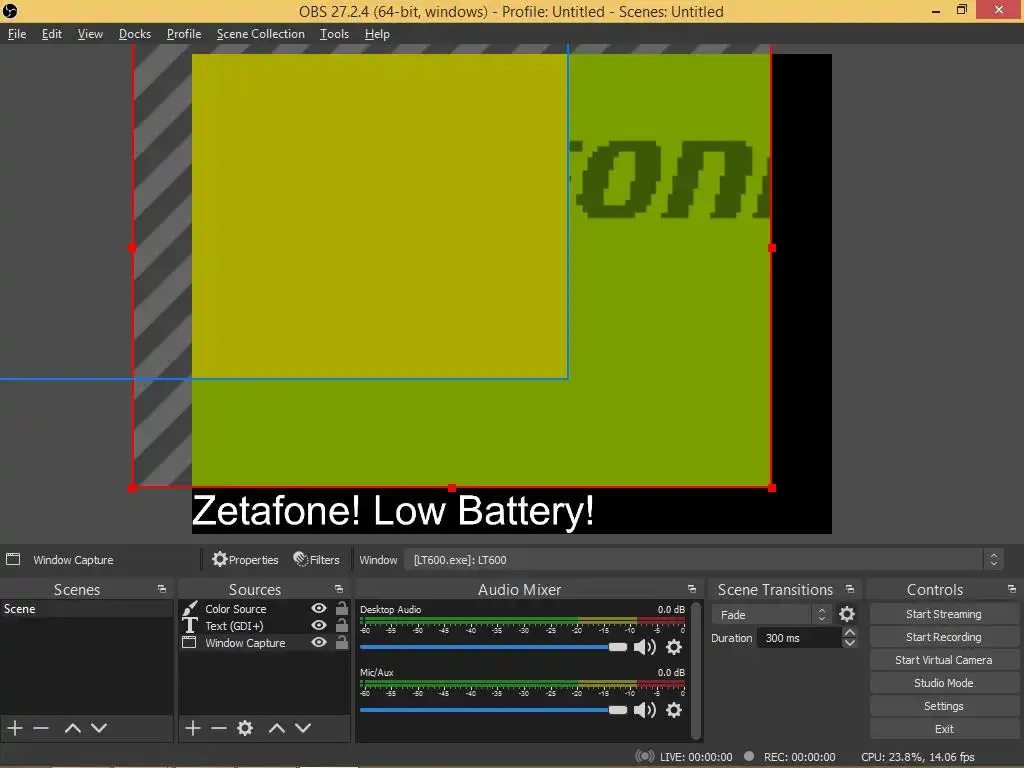
Task: Open Mic/Aux settings gear
Action: [674, 710]
